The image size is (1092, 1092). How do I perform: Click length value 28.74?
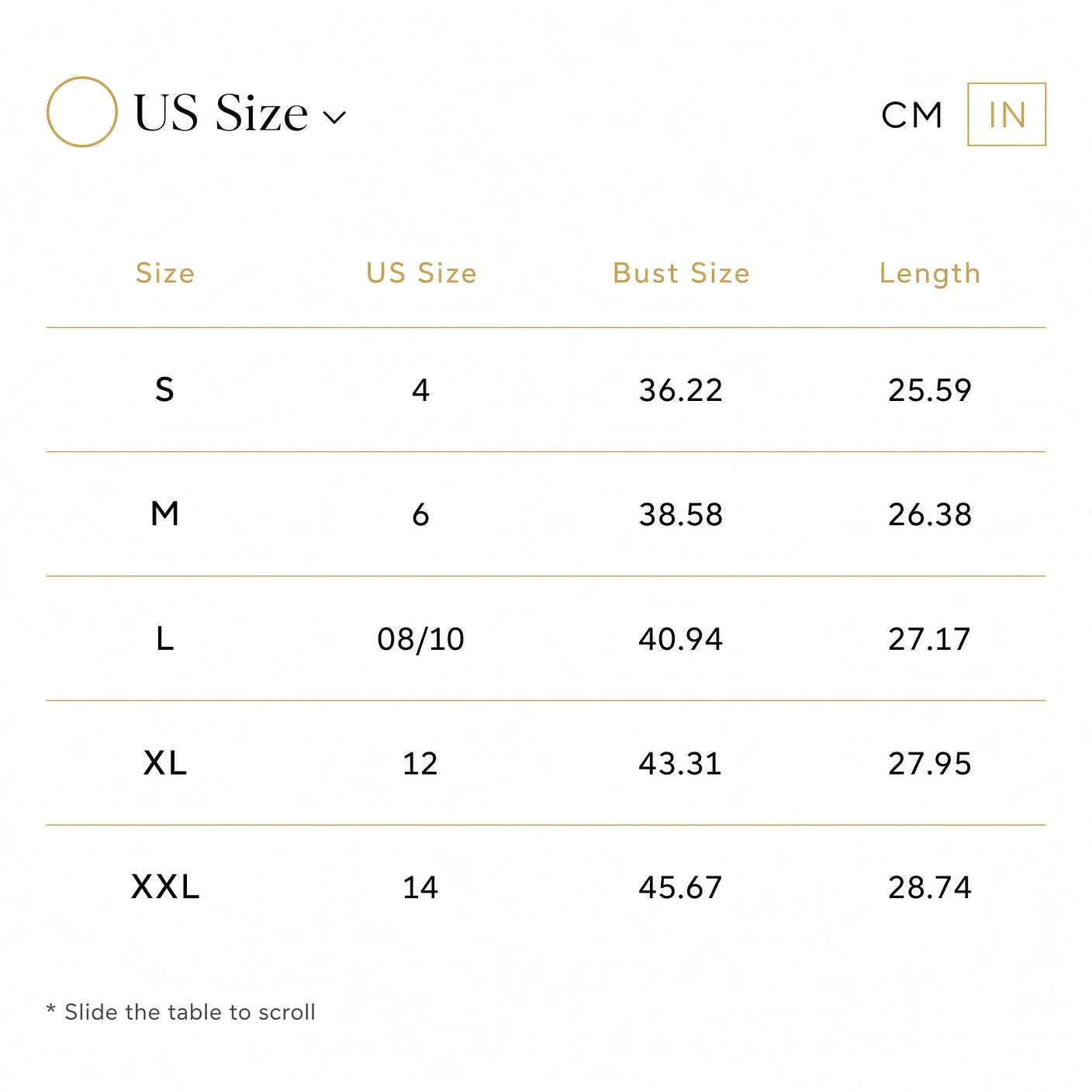929,887
